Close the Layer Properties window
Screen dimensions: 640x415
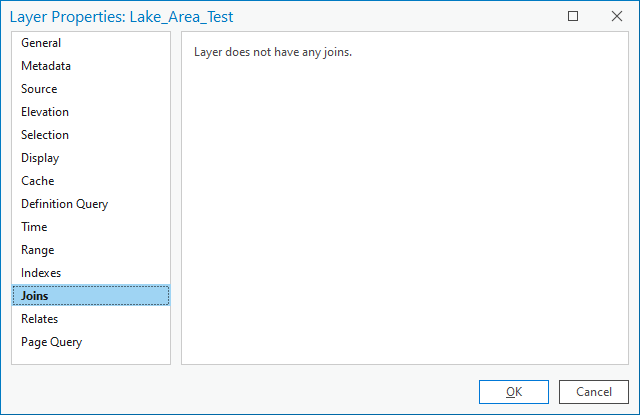(616, 16)
